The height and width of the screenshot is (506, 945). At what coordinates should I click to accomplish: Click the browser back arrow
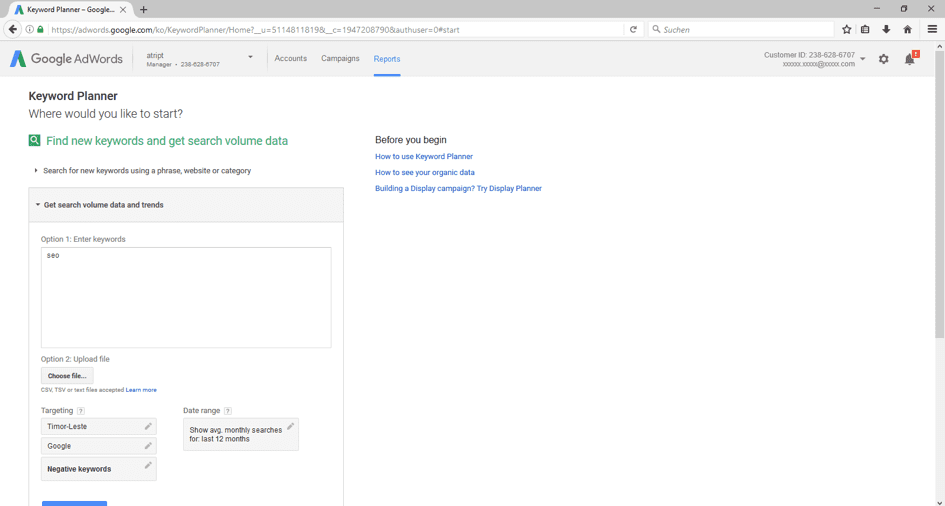[13, 30]
